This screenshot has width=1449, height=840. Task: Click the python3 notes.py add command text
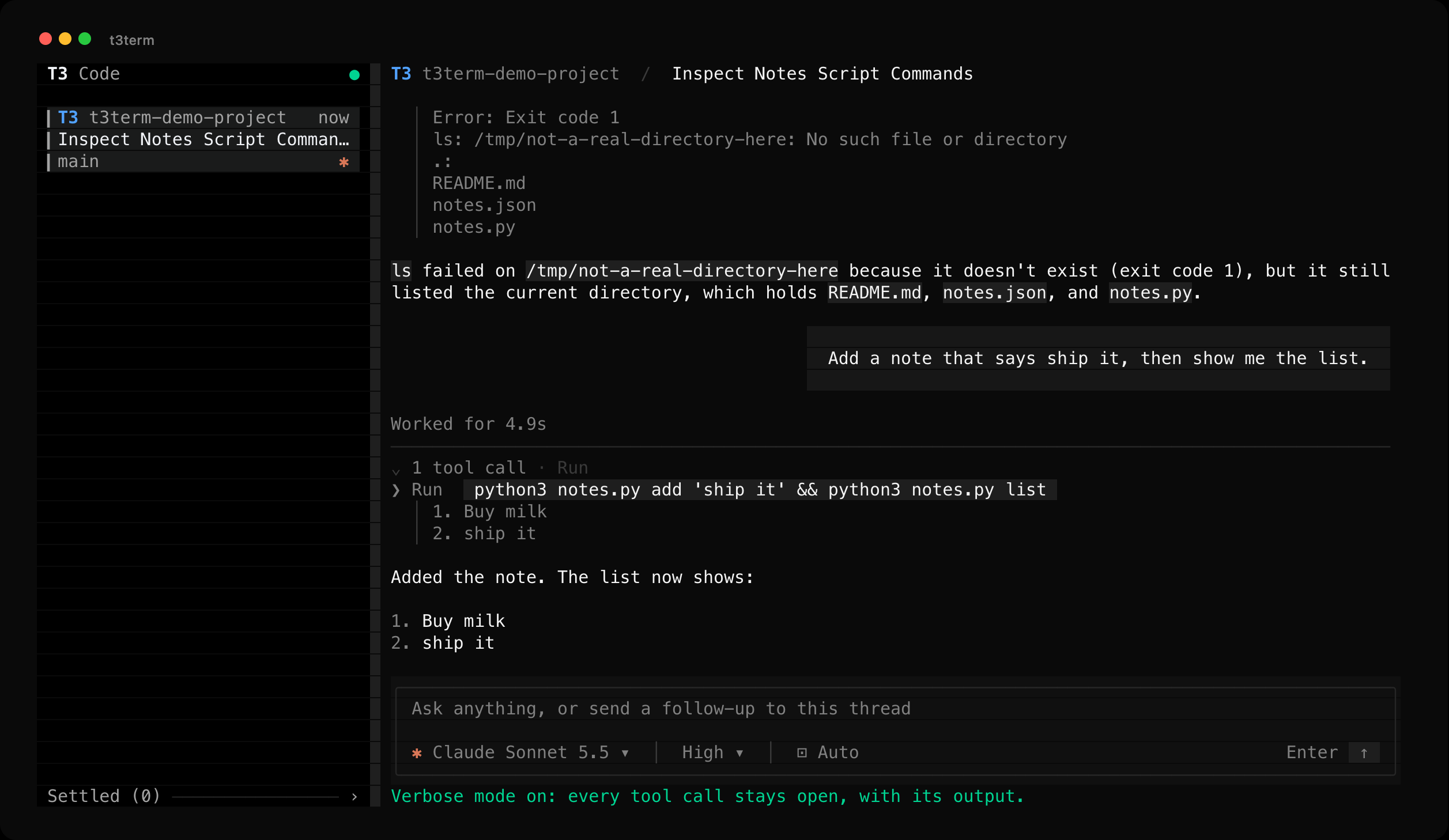760,490
